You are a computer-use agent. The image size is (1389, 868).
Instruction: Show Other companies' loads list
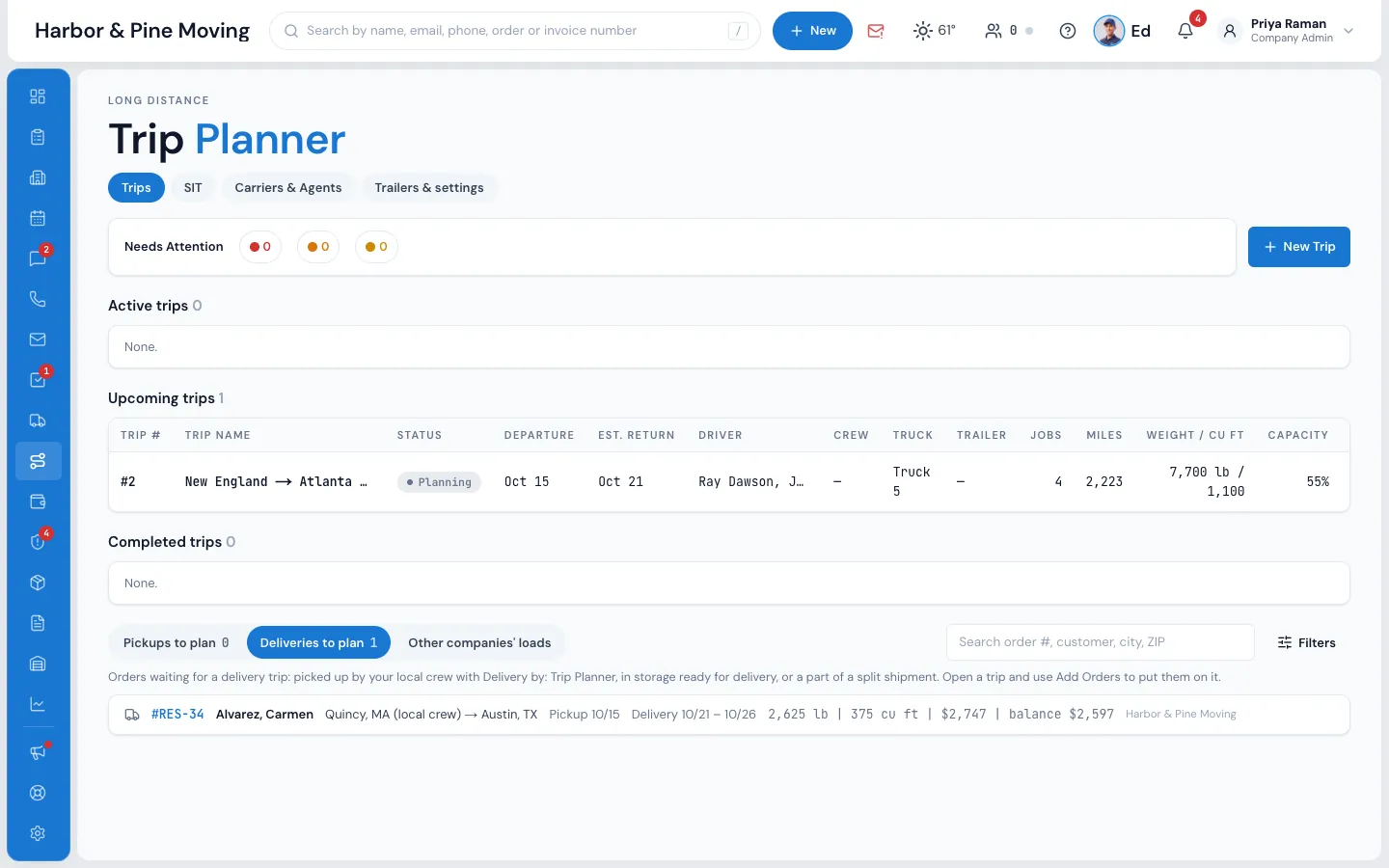point(479,643)
